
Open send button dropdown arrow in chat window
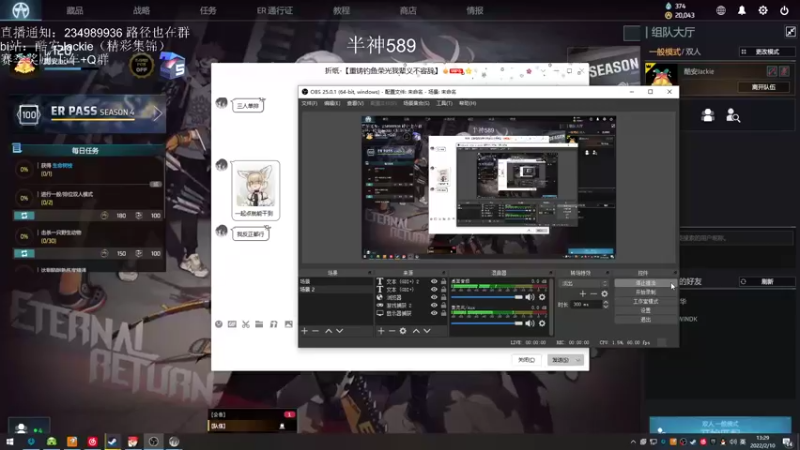pyautogui.click(x=578, y=360)
